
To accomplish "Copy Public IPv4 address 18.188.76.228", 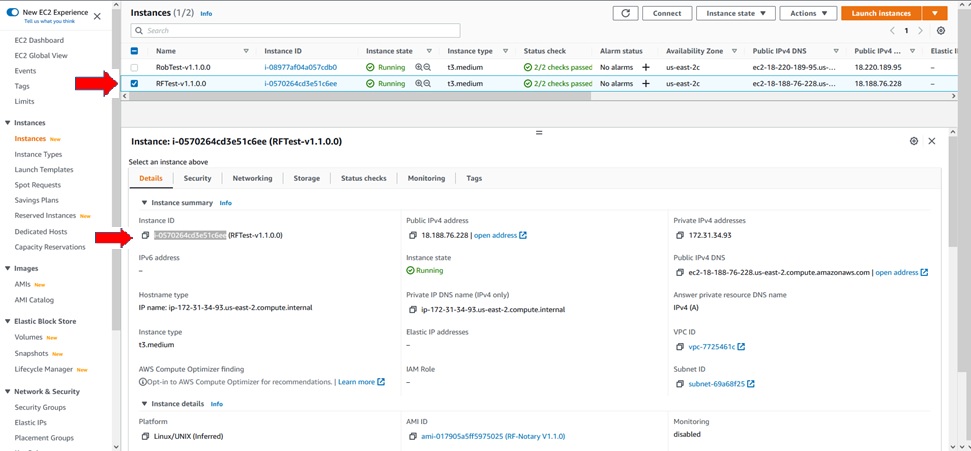I will (x=413, y=235).
